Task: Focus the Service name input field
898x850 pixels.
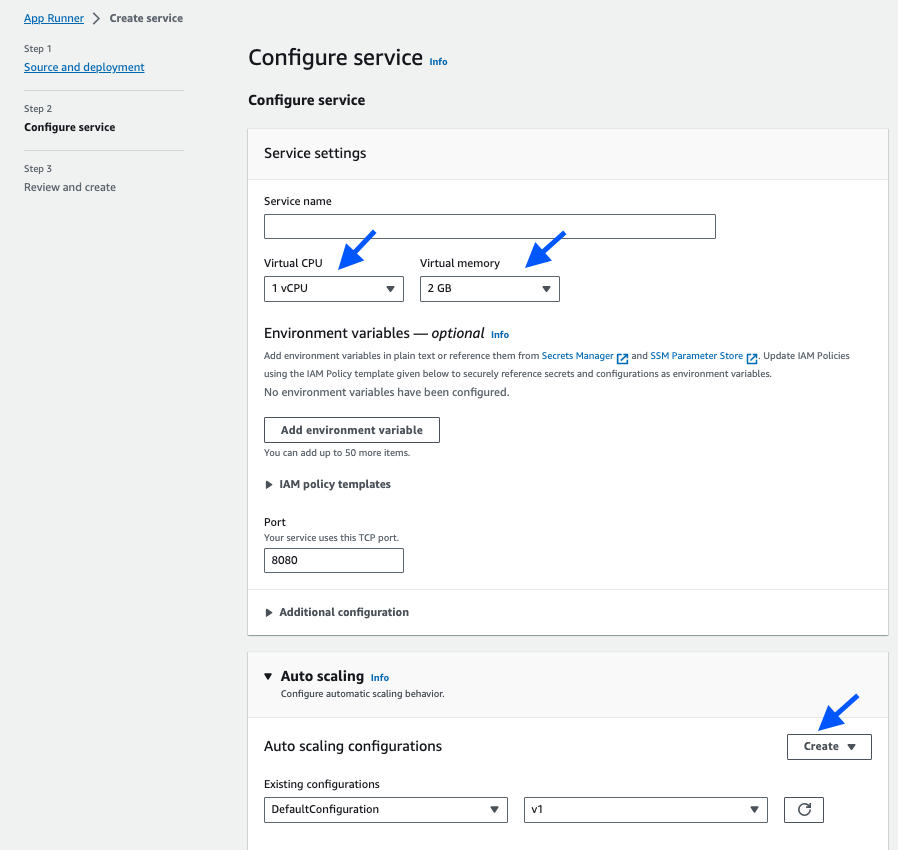Action: (490, 226)
